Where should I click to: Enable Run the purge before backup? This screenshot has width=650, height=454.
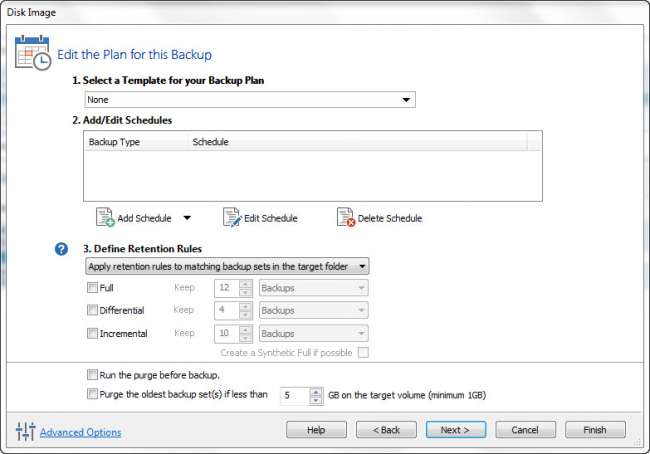point(93,374)
